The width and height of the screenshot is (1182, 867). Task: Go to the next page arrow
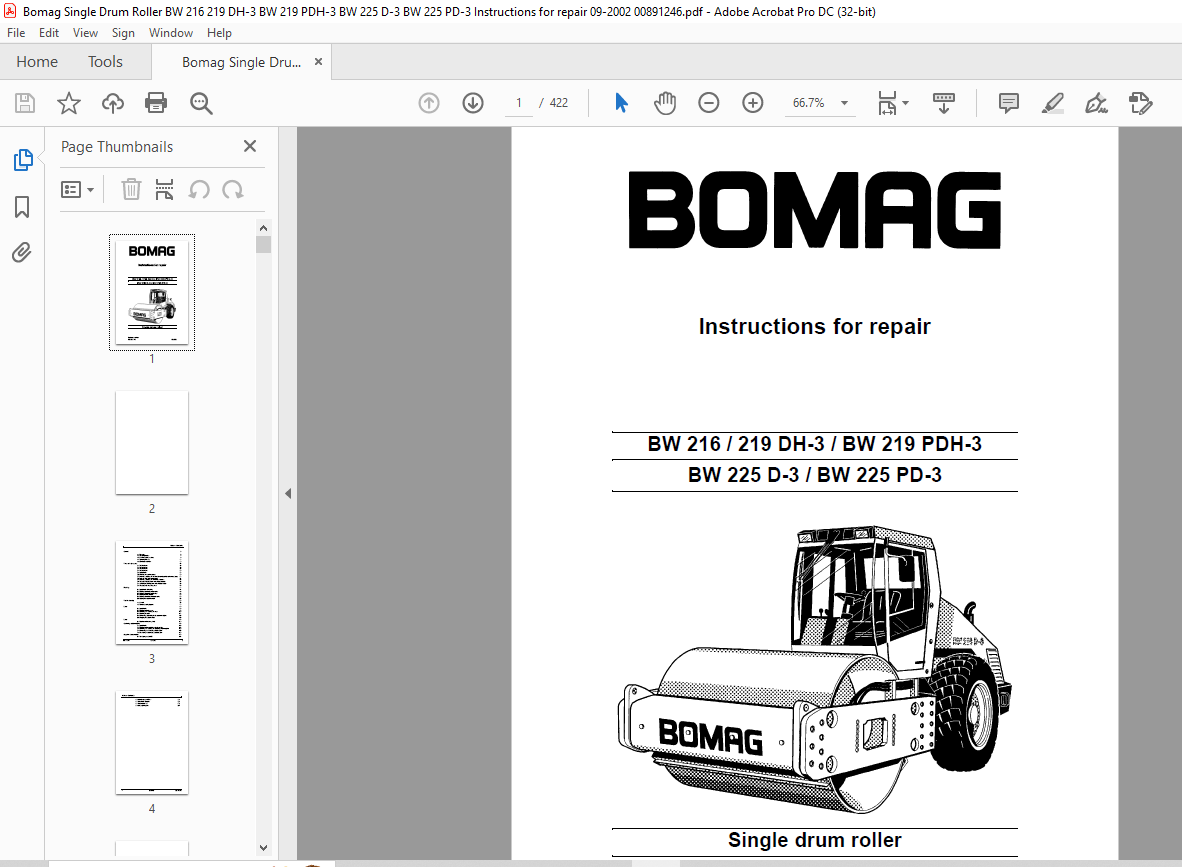(473, 103)
